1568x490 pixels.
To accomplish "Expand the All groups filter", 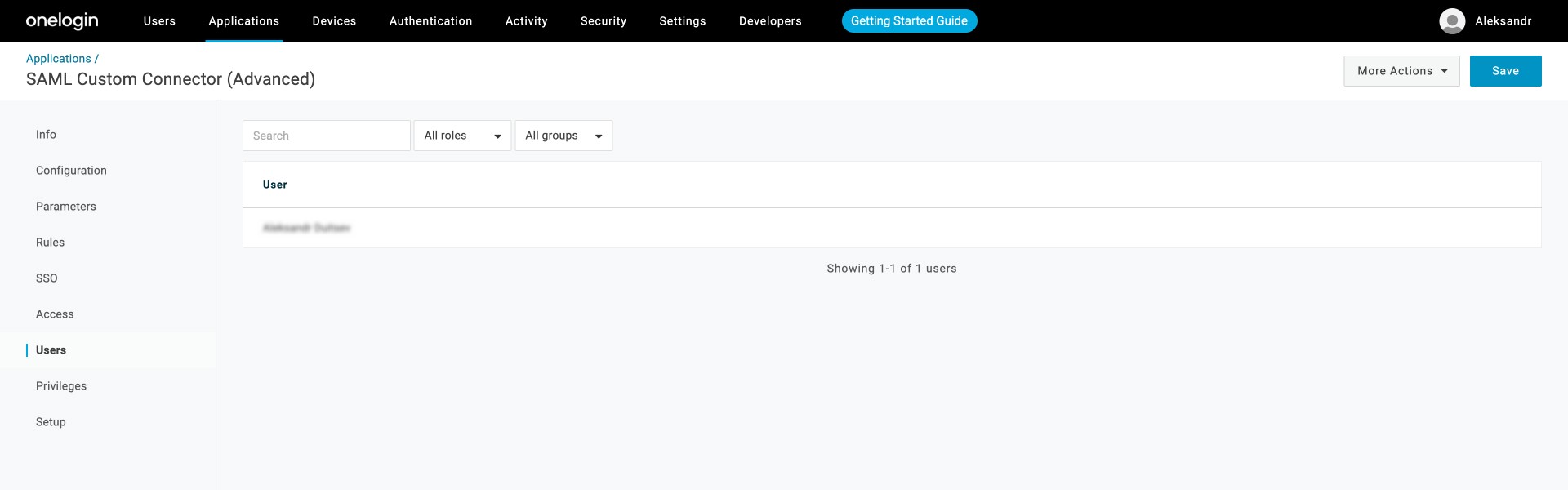I will (x=563, y=136).
